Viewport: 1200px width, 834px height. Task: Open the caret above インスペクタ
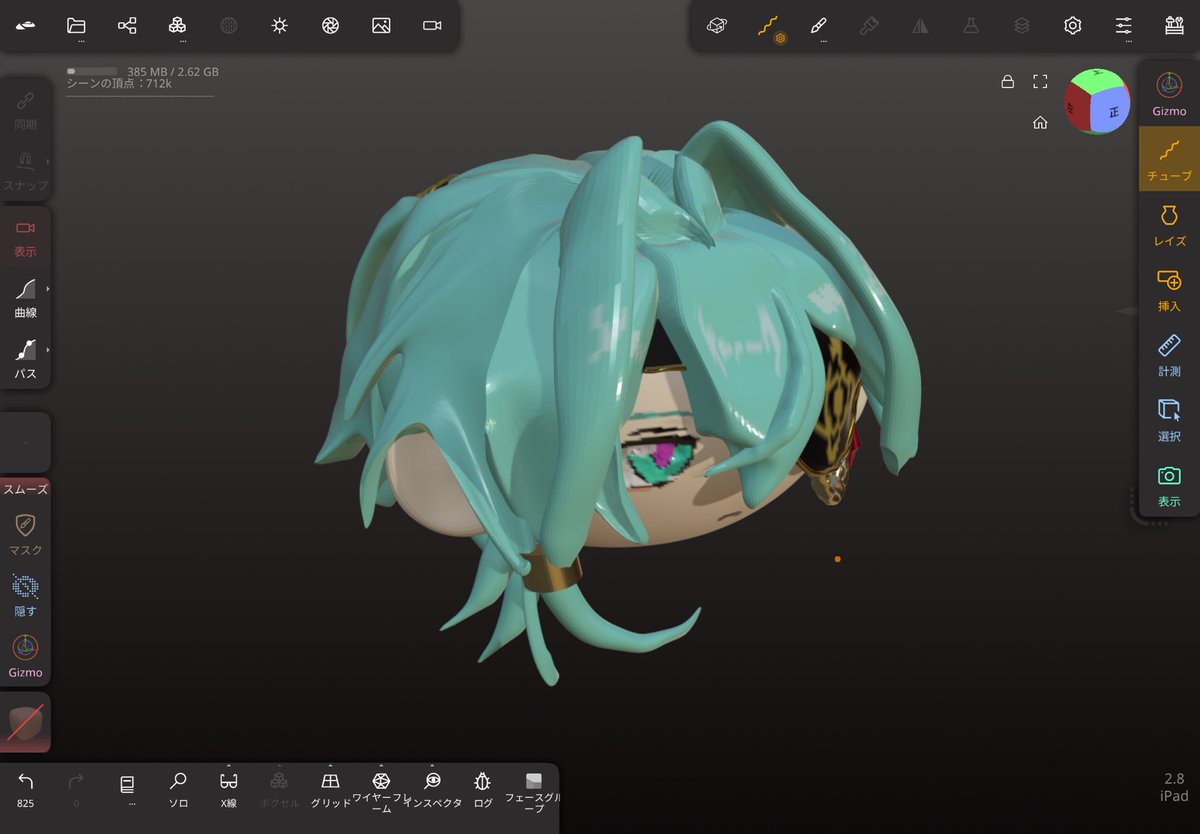[432, 766]
